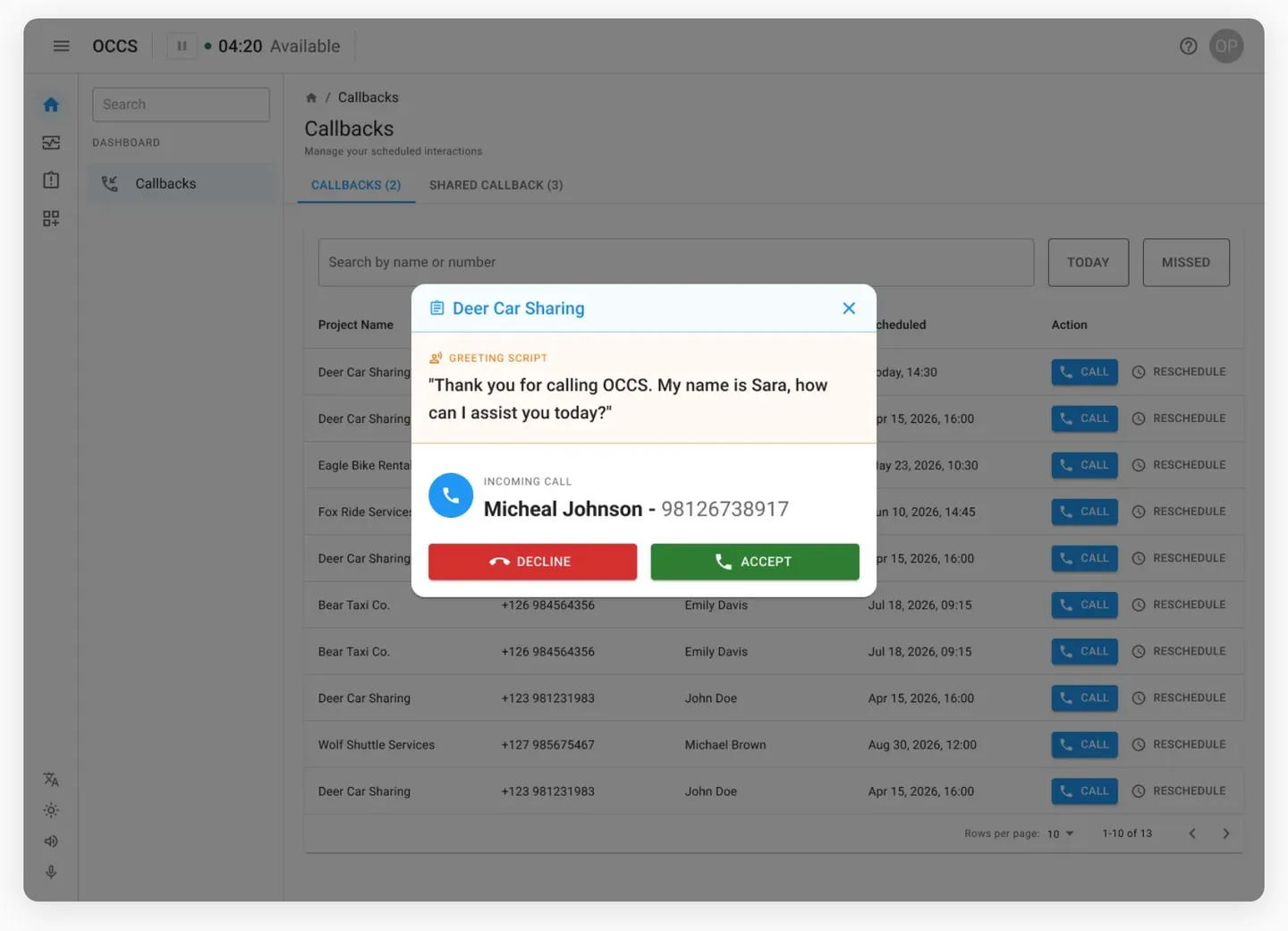Click the Wolf Shuttle Services project name
The height and width of the screenshot is (931, 1288).
click(377, 745)
